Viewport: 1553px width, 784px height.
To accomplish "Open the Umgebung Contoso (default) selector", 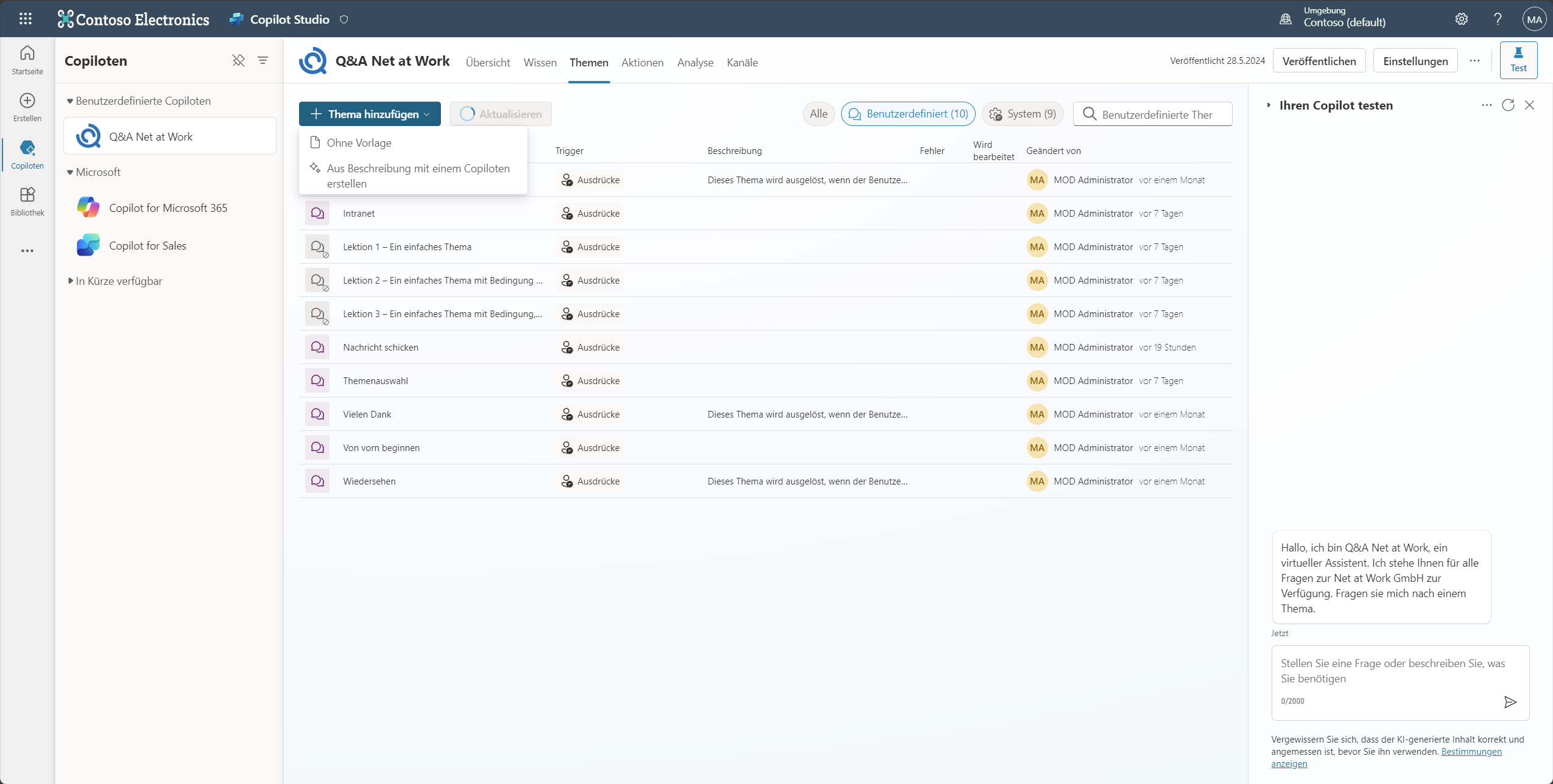I will click(x=1344, y=17).
